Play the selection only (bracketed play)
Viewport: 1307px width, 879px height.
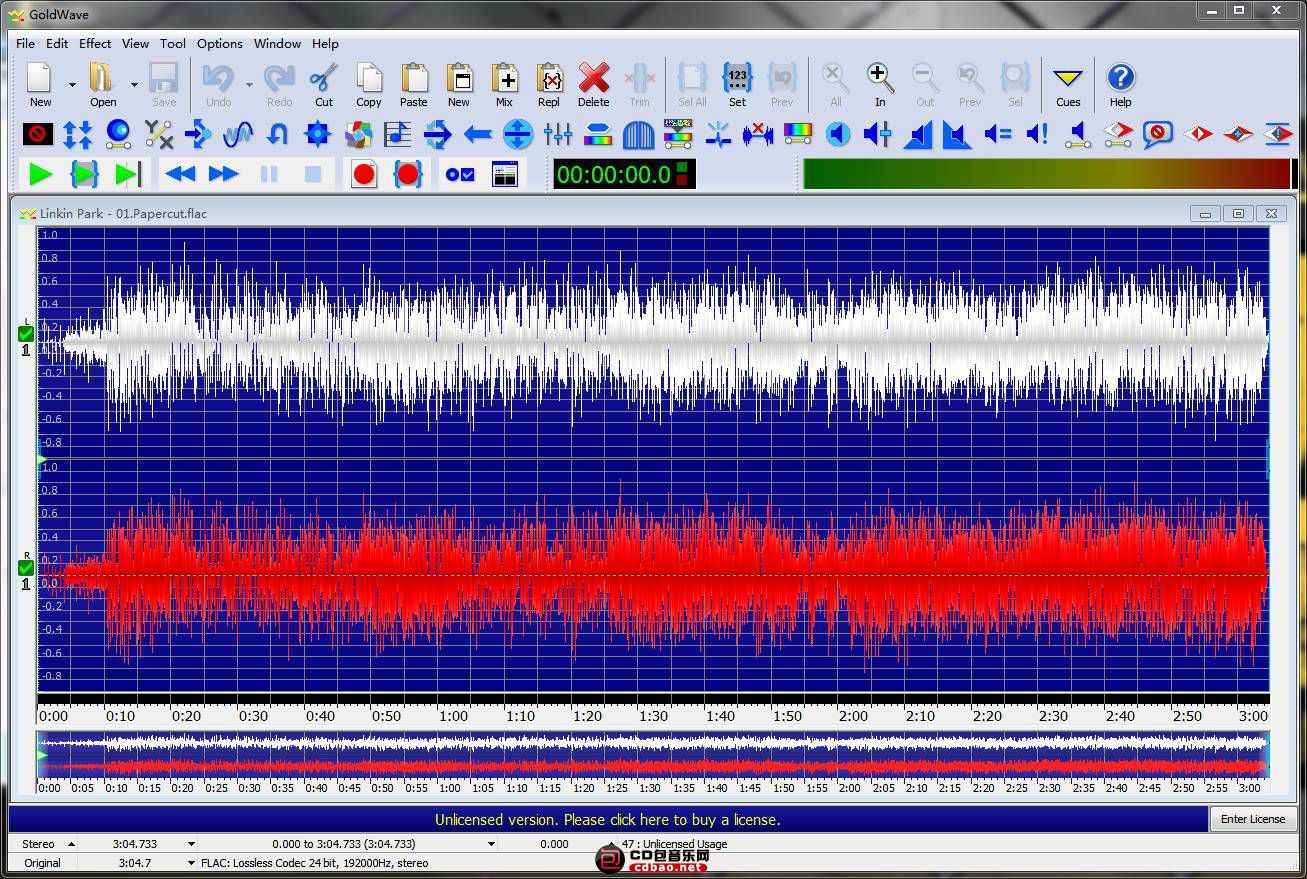(85, 174)
